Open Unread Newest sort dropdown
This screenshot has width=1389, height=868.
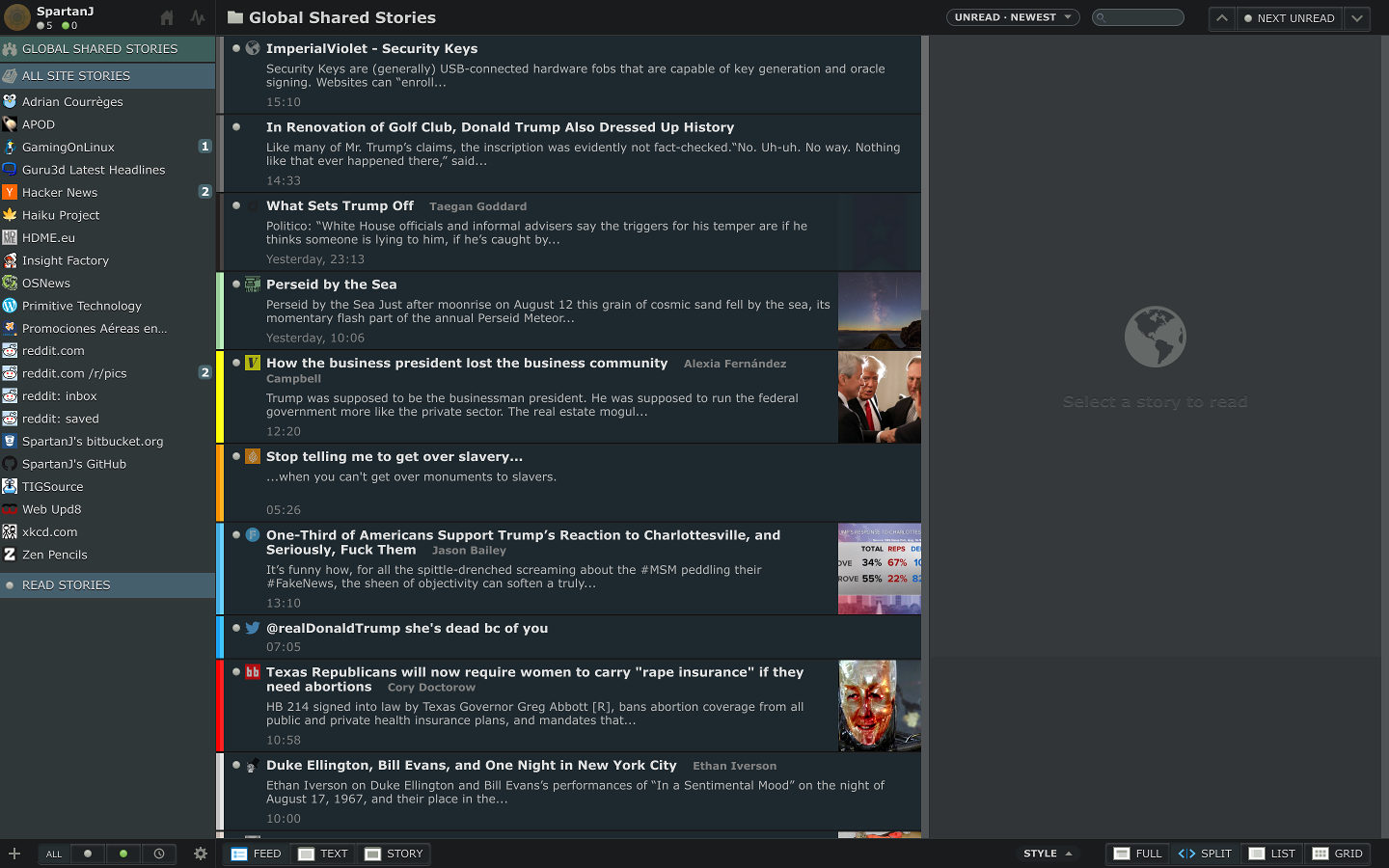point(1013,17)
